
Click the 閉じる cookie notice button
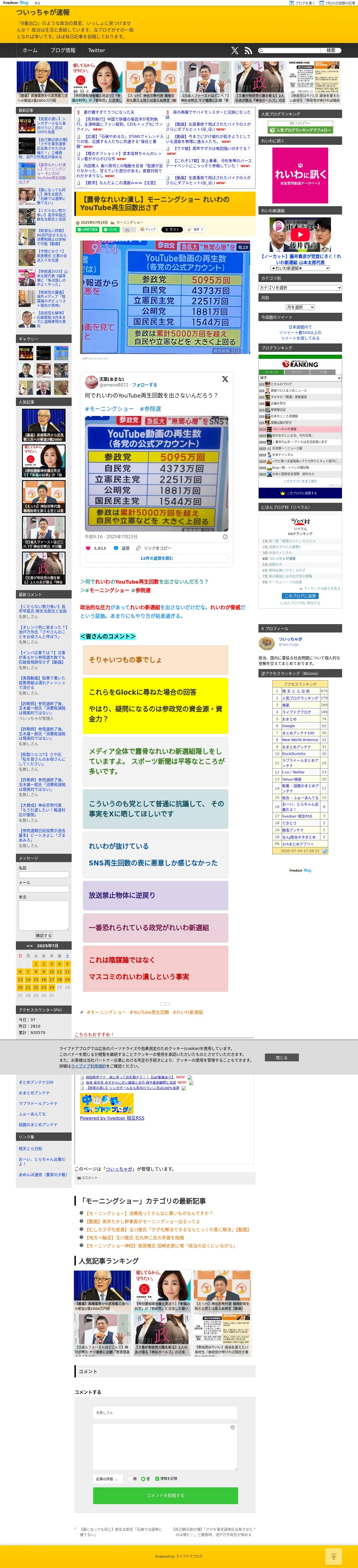pyautogui.click(x=281, y=1057)
